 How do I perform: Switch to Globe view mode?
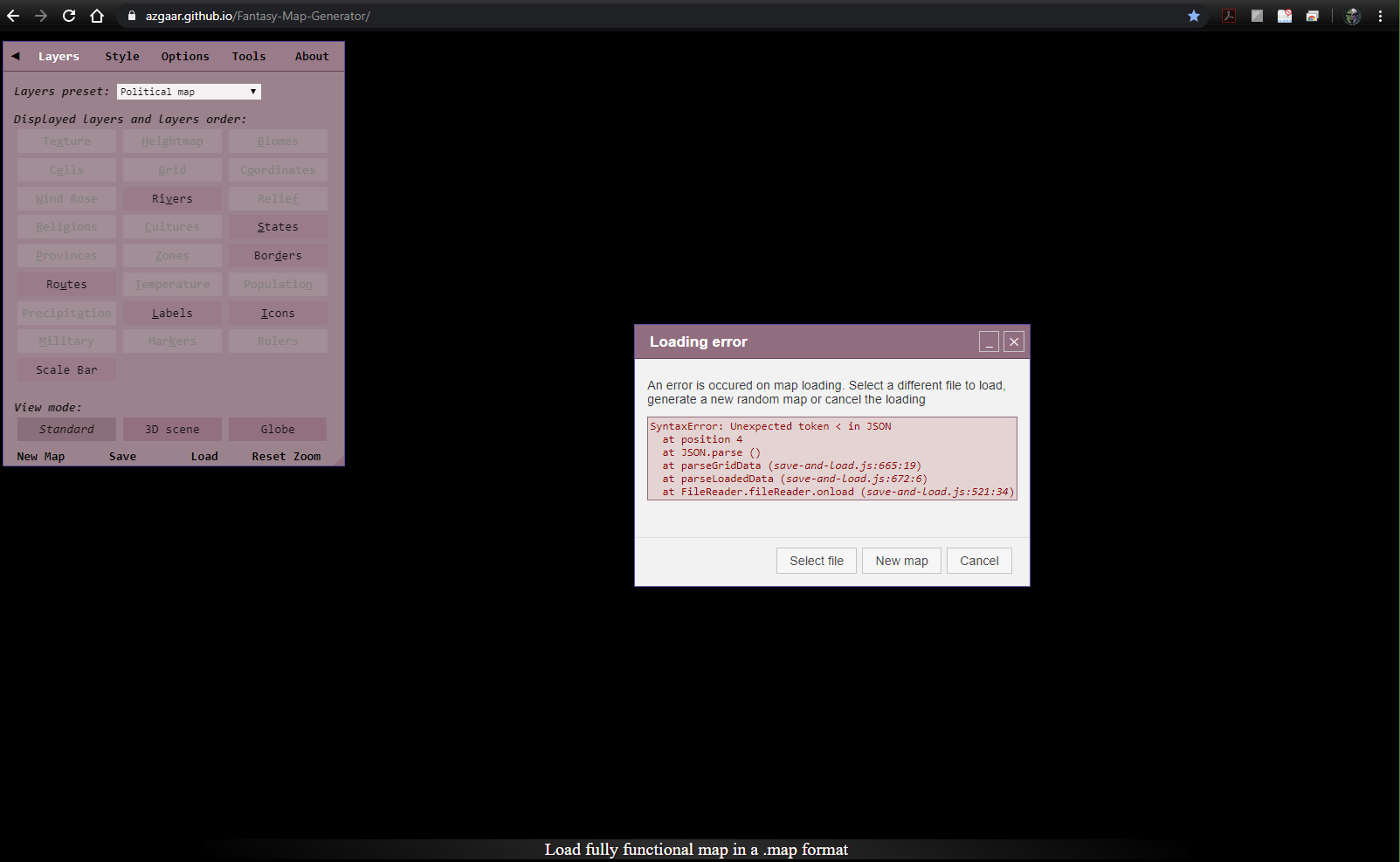pyautogui.click(x=278, y=430)
